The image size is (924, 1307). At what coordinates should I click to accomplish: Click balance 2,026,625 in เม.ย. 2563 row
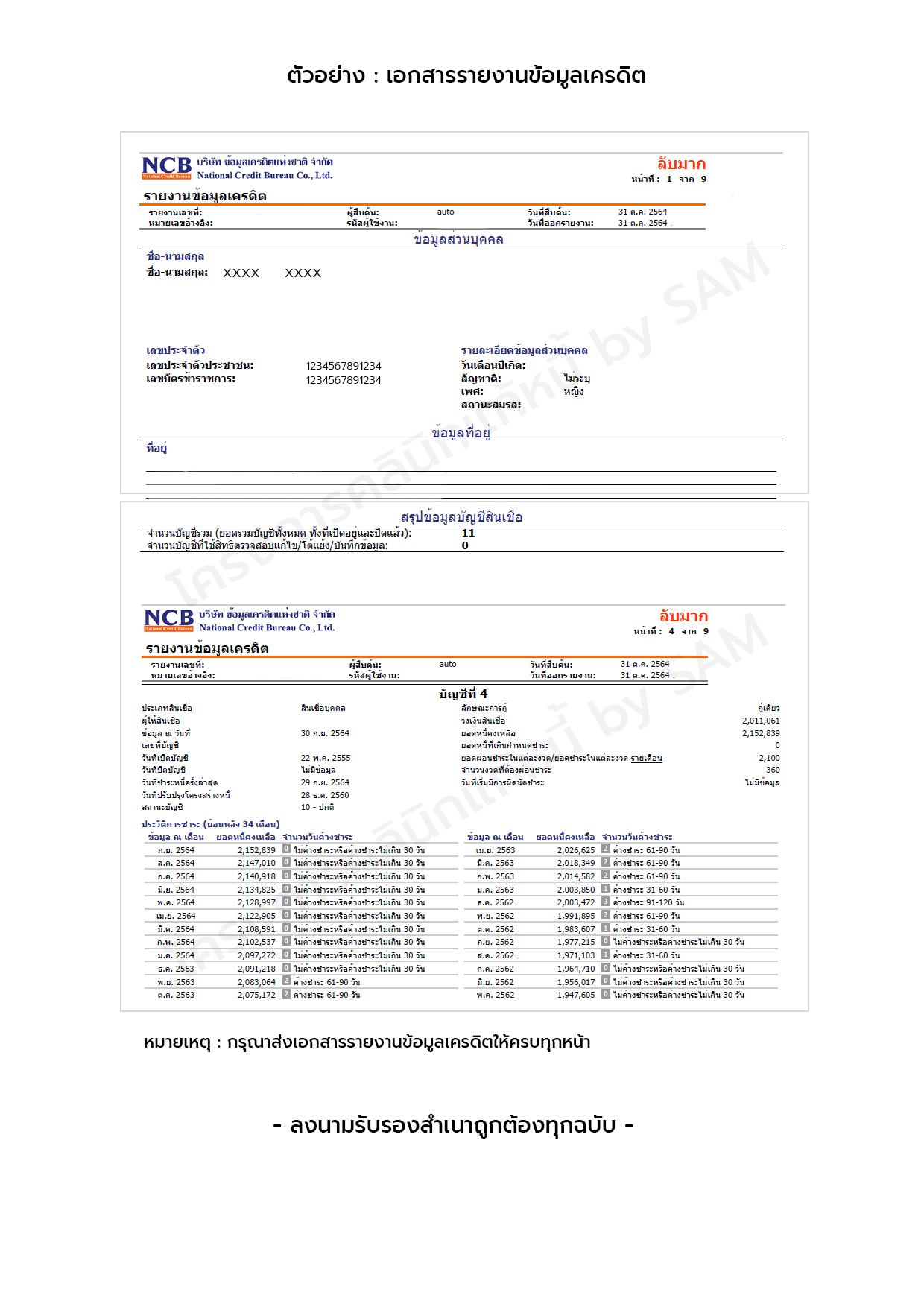[x=576, y=850]
